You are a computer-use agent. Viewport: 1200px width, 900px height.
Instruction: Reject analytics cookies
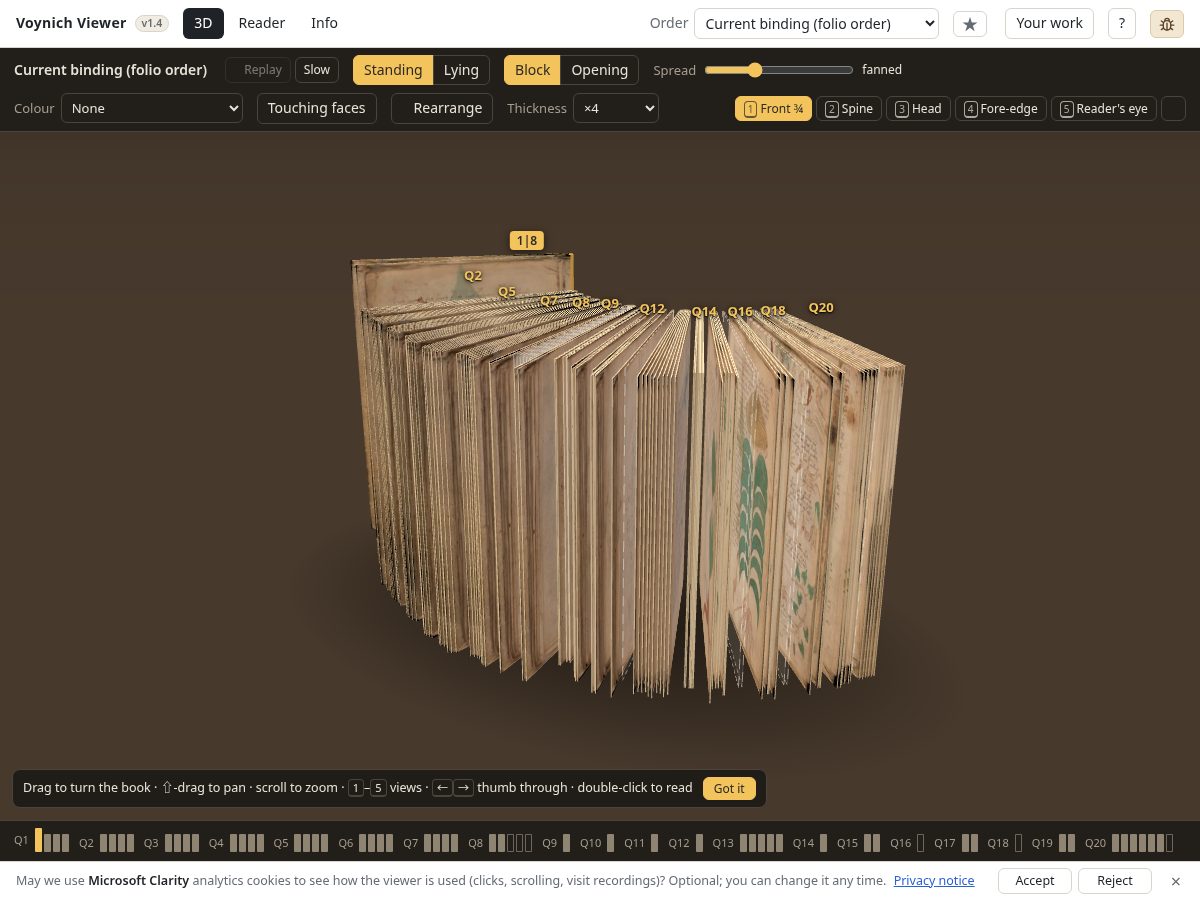(1115, 881)
